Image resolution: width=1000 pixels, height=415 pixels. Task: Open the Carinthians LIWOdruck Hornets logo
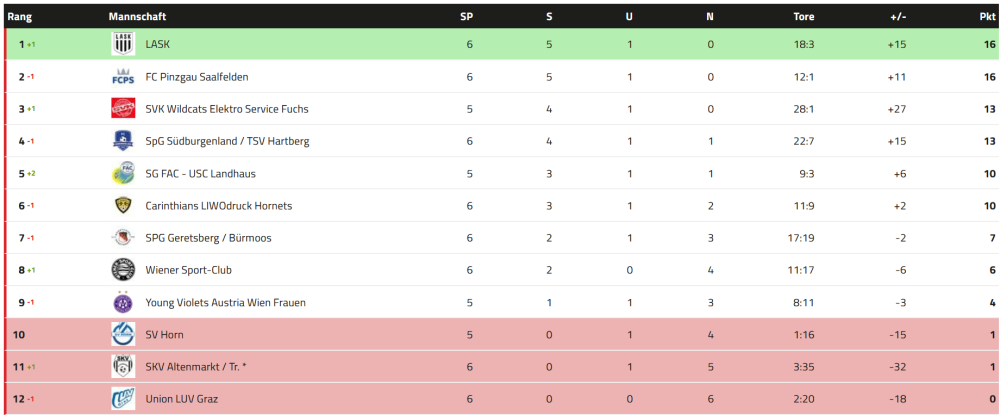123,206
